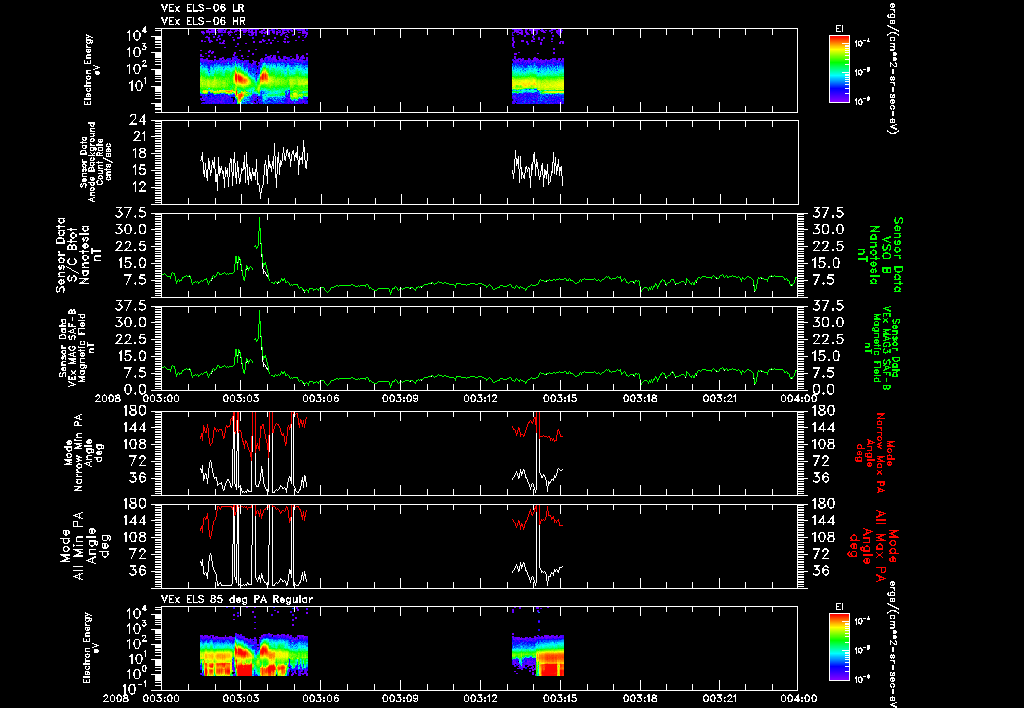Click "003:18" on the mid-figure time axis
1024x708 pixels.
point(640,398)
